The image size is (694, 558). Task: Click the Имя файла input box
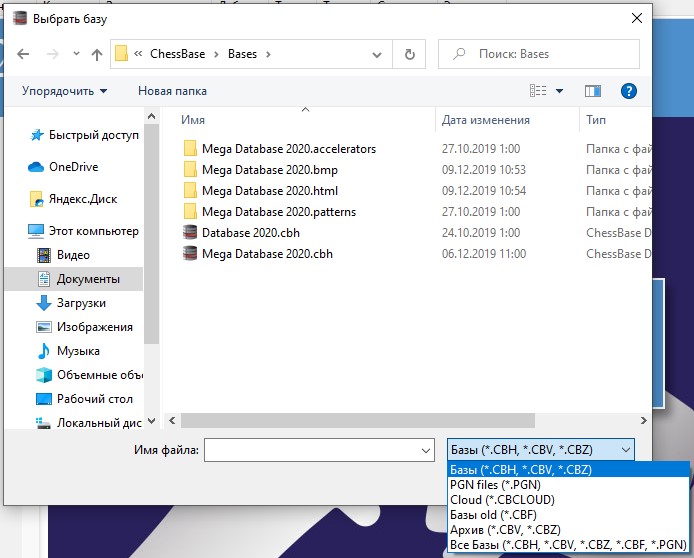click(319, 450)
